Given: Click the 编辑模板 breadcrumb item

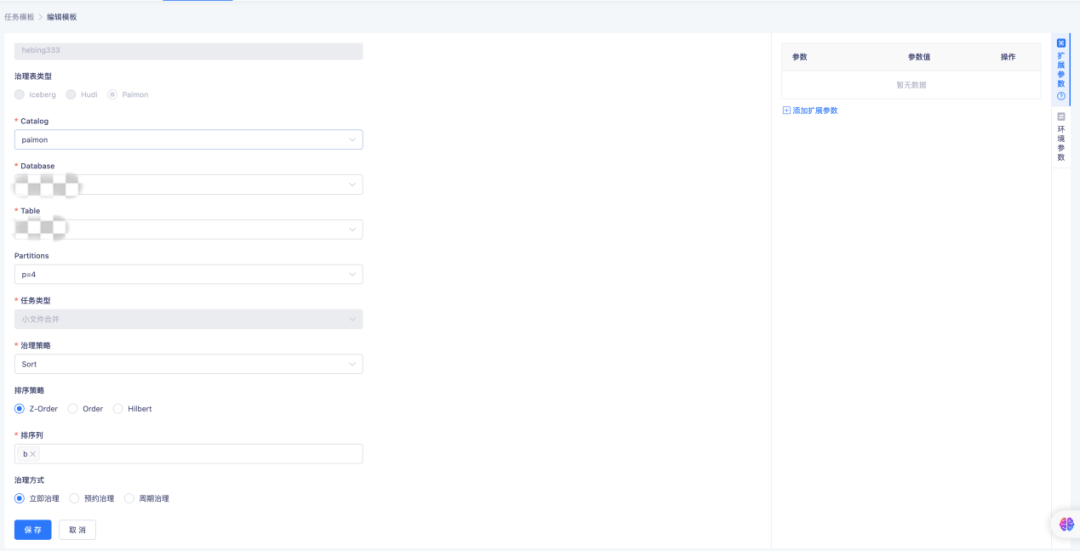Looking at the screenshot, I should (x=62, y=17).
